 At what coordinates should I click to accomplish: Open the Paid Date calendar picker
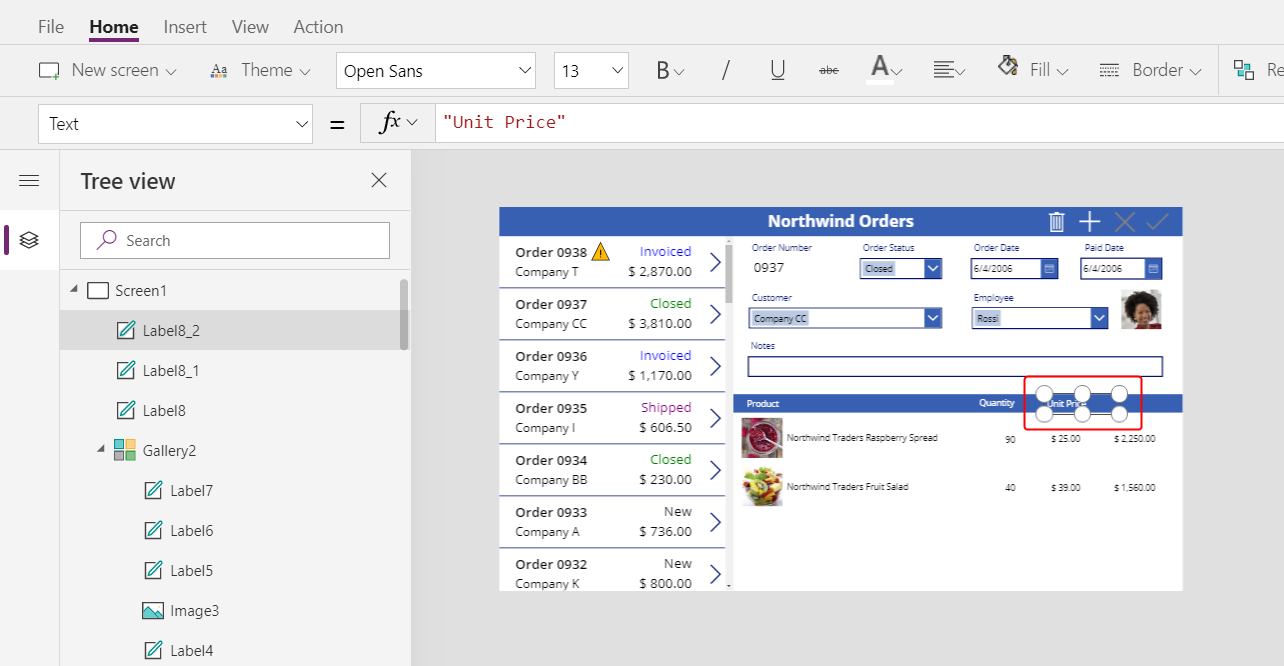(x=1153, y=268)
